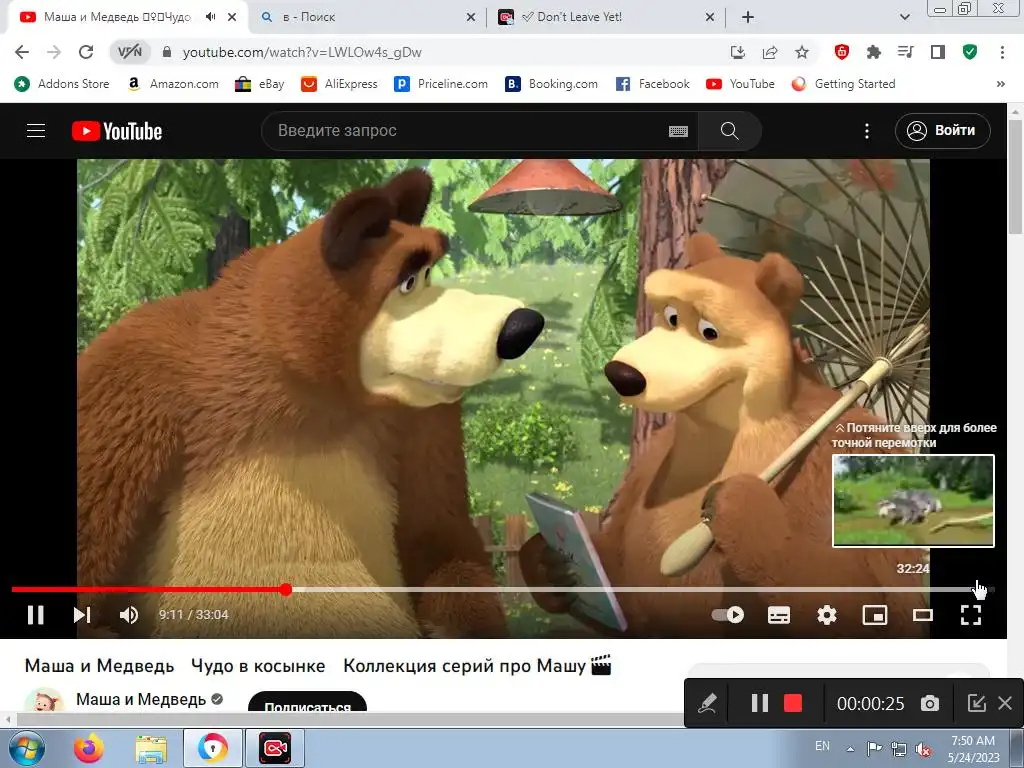Toggle the autoplay switch
The height and width of the screenshot is (768, 1024).
click(x=728, y=615)
